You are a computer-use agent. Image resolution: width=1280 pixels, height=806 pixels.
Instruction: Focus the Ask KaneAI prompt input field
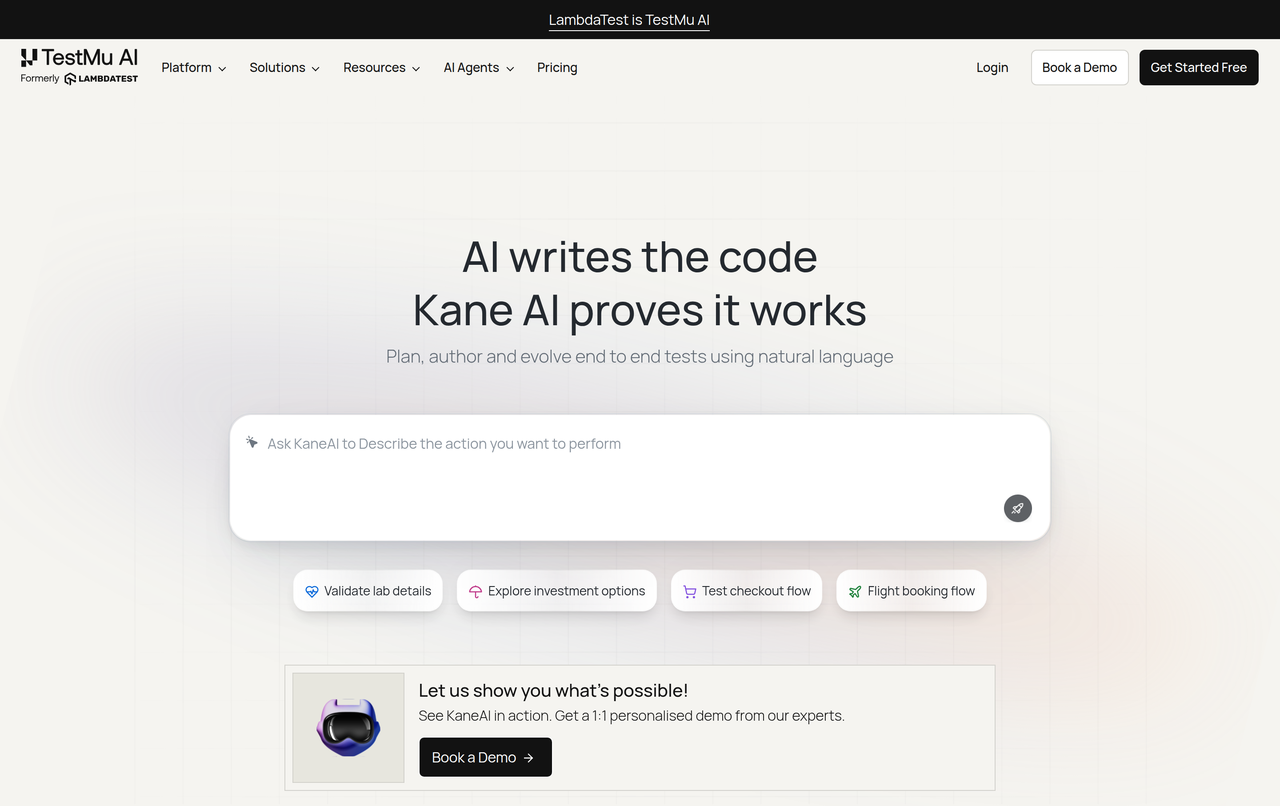pyautogui.click(x=640, y=478)
